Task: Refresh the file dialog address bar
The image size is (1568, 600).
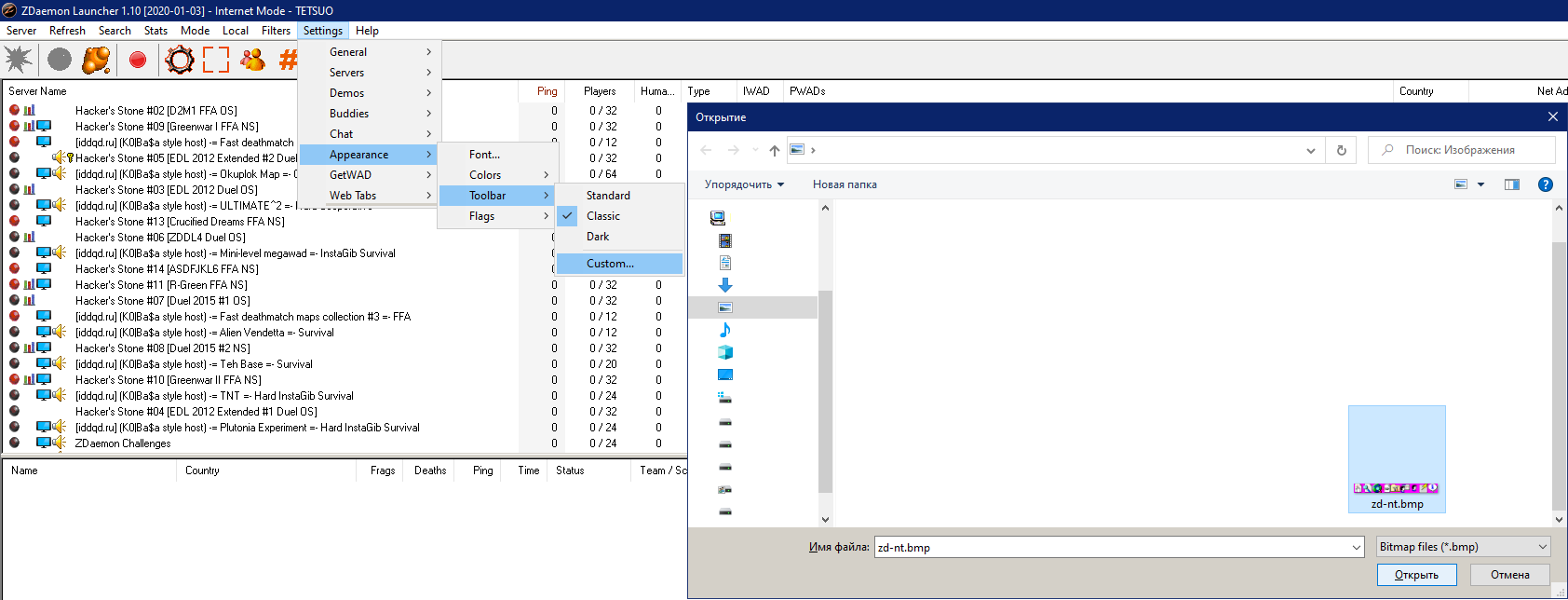Action: [1342, 150]
